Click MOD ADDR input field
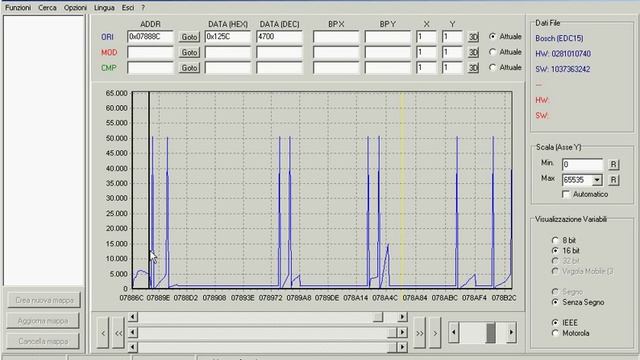Screen dimensions: 640x360 coord(150,52)
